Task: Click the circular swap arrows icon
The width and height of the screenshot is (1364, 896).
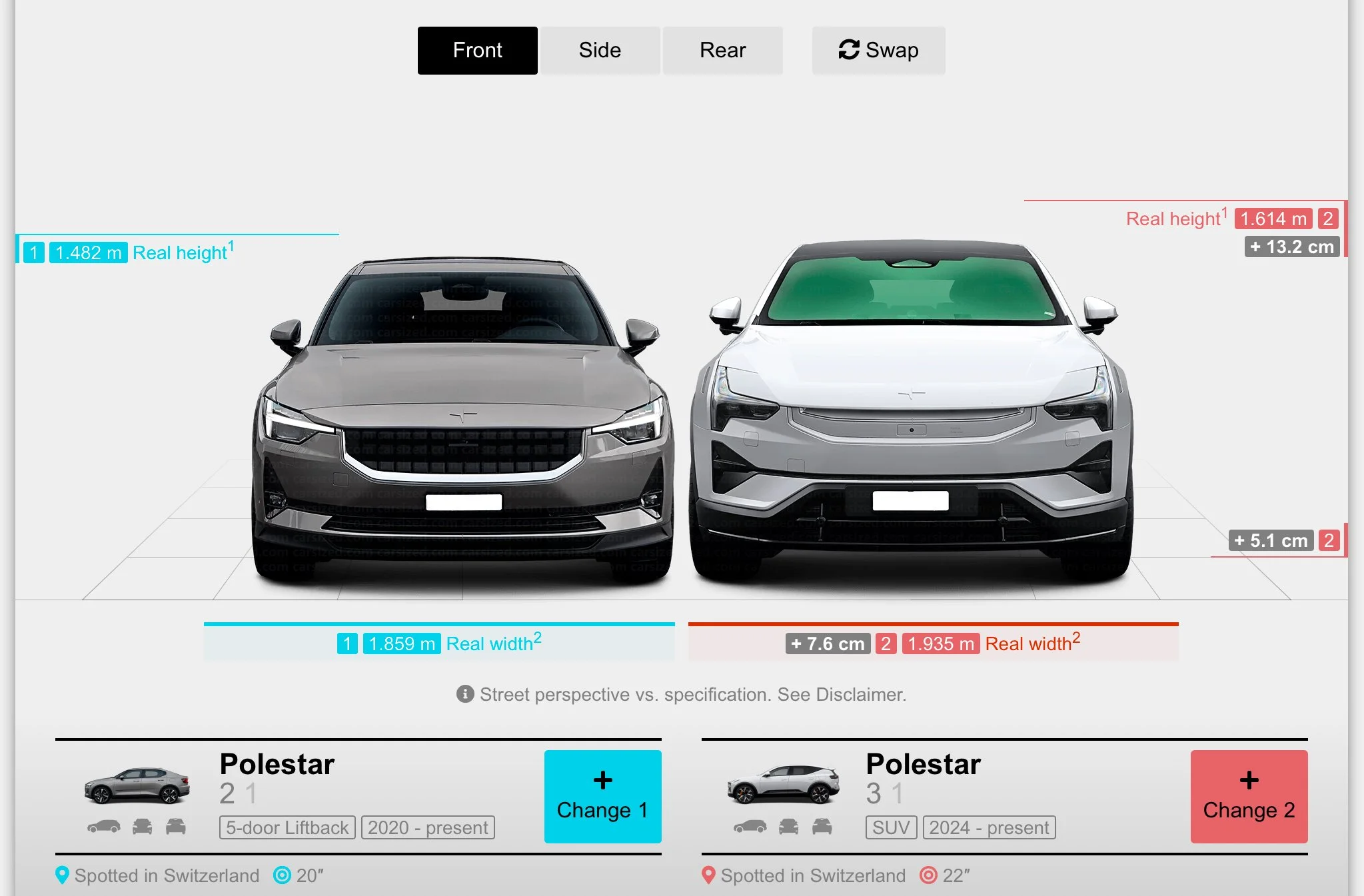Action: [x=848, y=49]
